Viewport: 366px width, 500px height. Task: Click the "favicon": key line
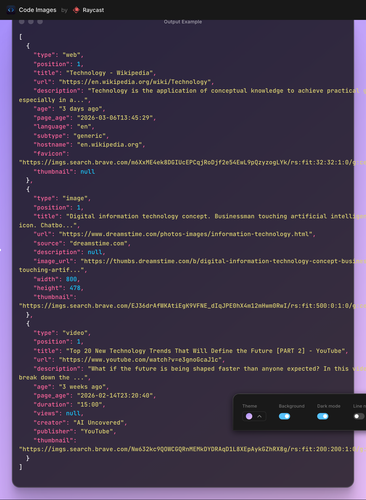click(x=51, y=154)
